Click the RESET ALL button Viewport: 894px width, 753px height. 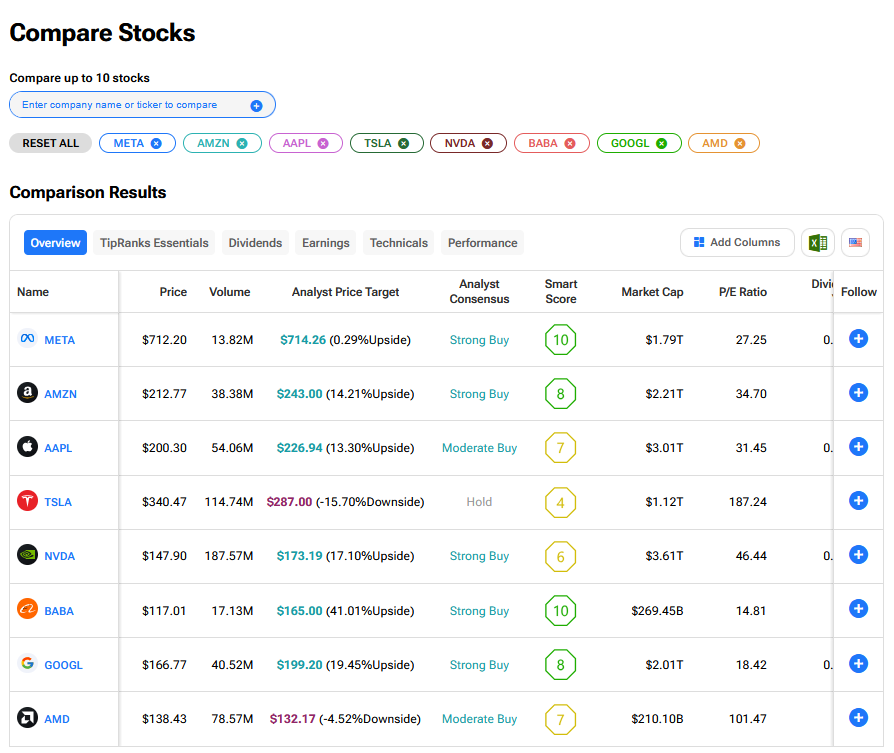[51, 144]
